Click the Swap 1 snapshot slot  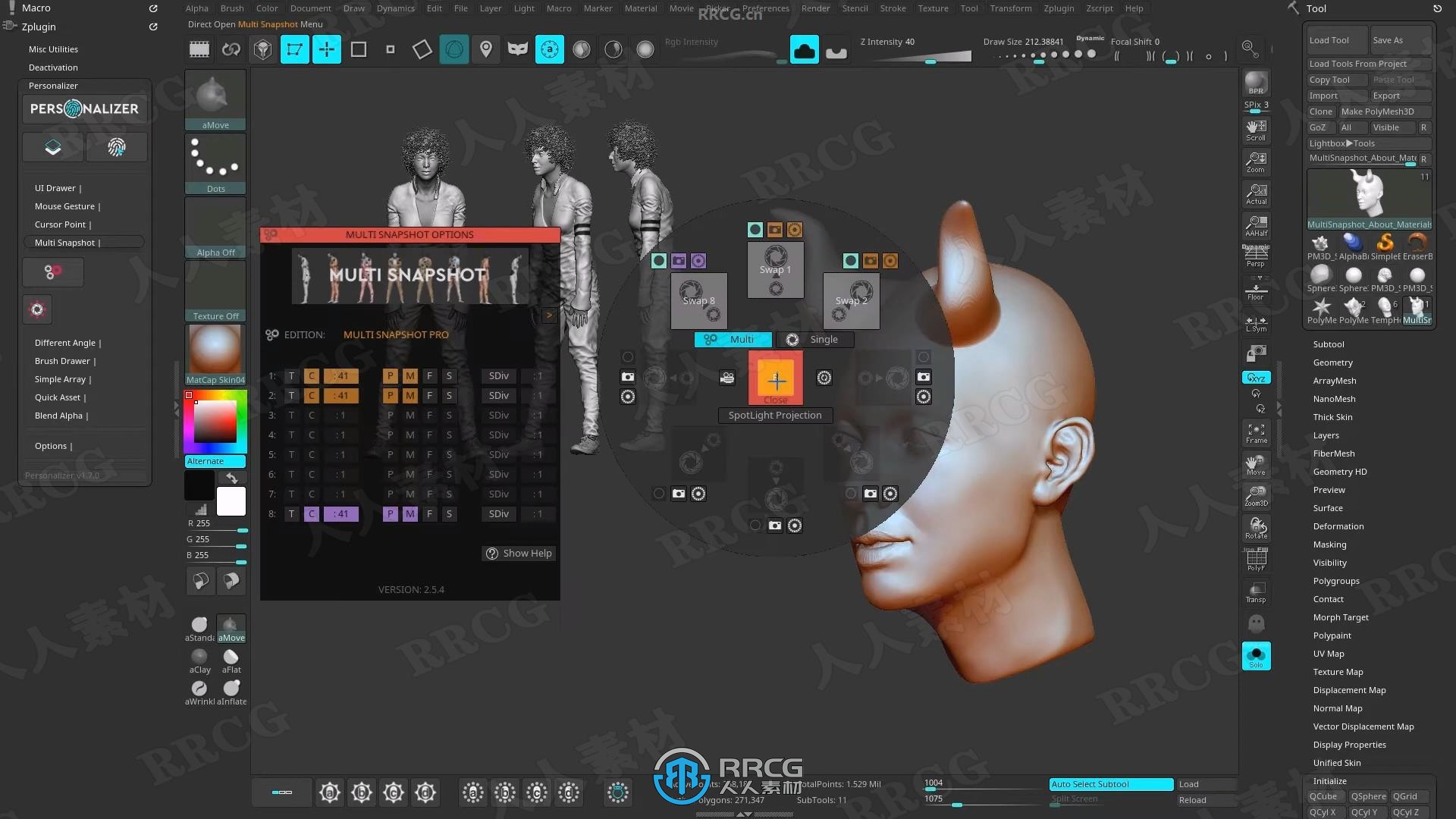[775, 269]
